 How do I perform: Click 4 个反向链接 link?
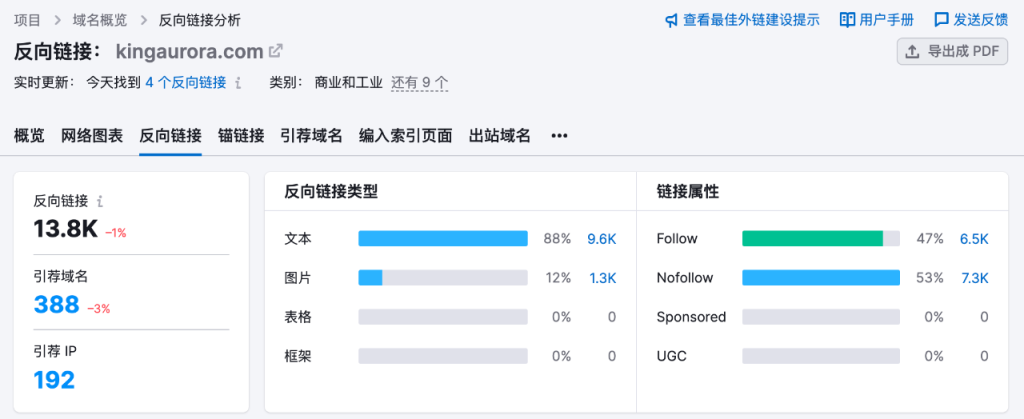[185, 83]
